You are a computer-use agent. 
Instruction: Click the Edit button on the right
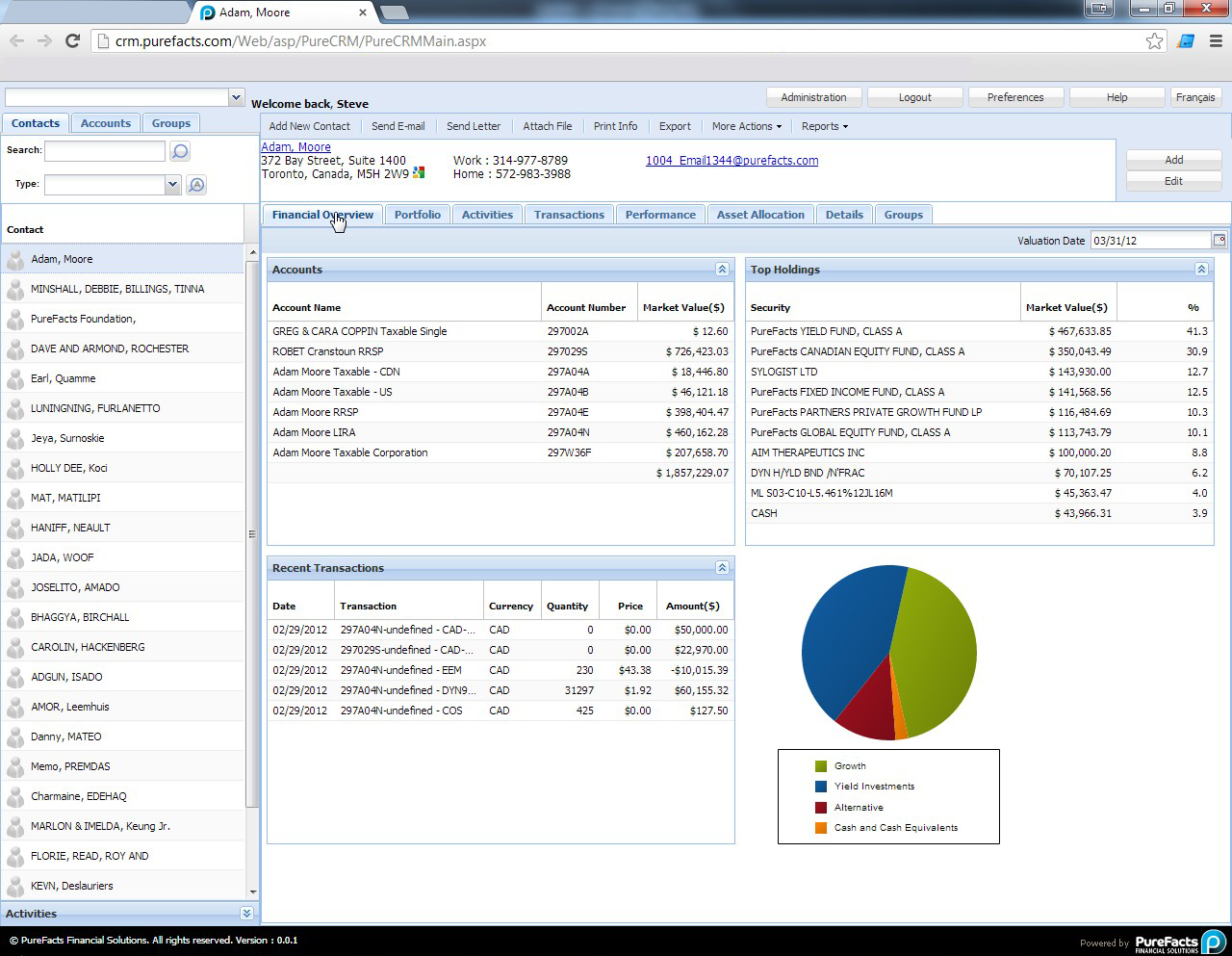[x=1174, y=181]
